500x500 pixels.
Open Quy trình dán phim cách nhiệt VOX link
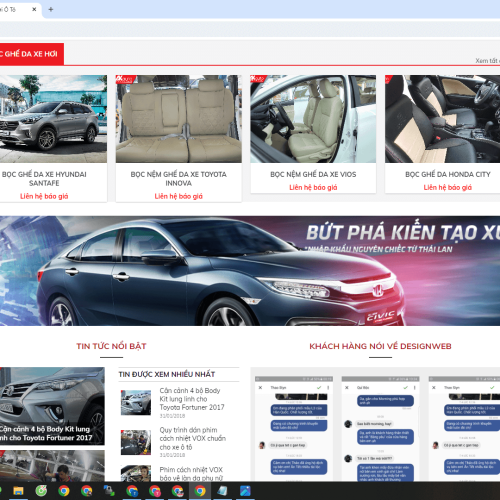tap(192, 439)
